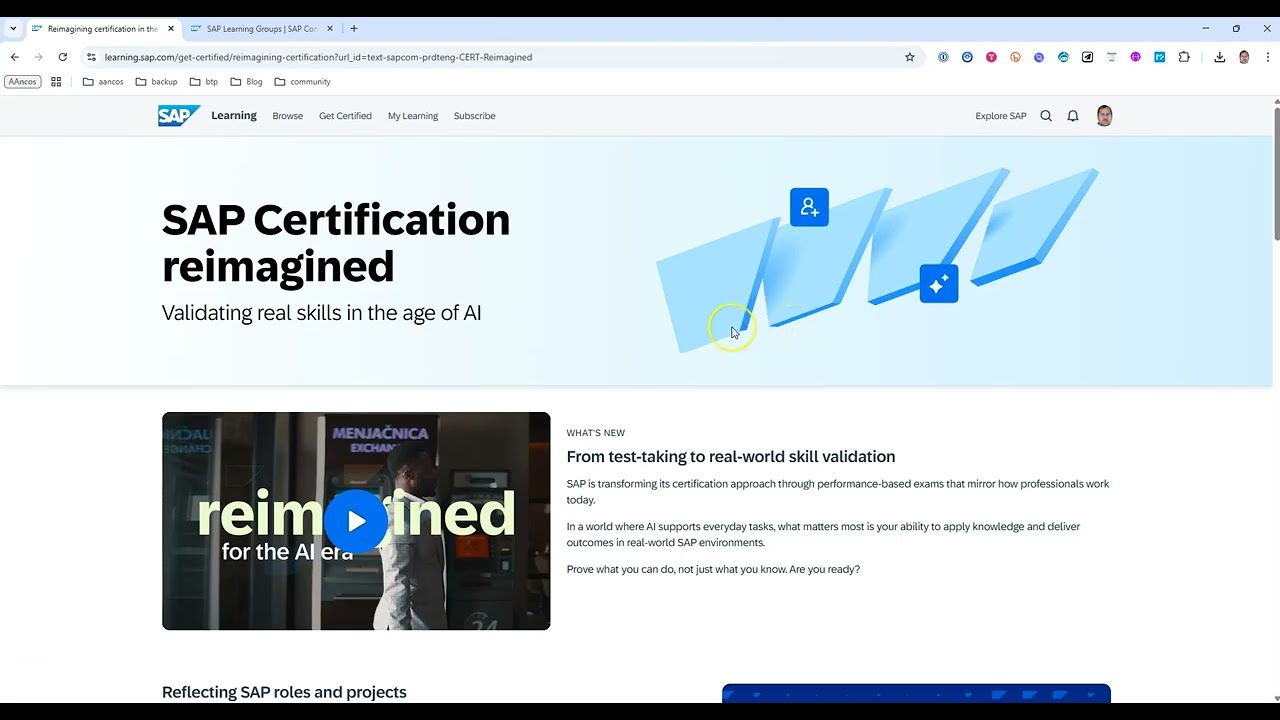Open the search magnifier in SAP header
1280x720 pixels.
coord(1046,116)
